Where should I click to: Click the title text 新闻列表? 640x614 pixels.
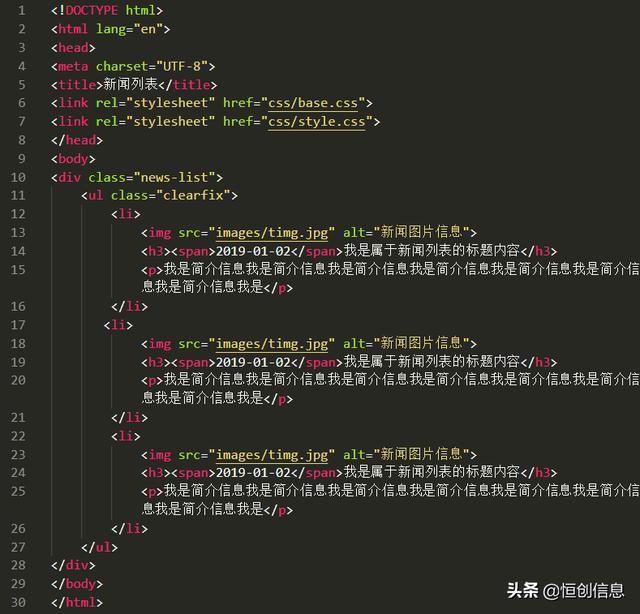(x=131, y=84)
